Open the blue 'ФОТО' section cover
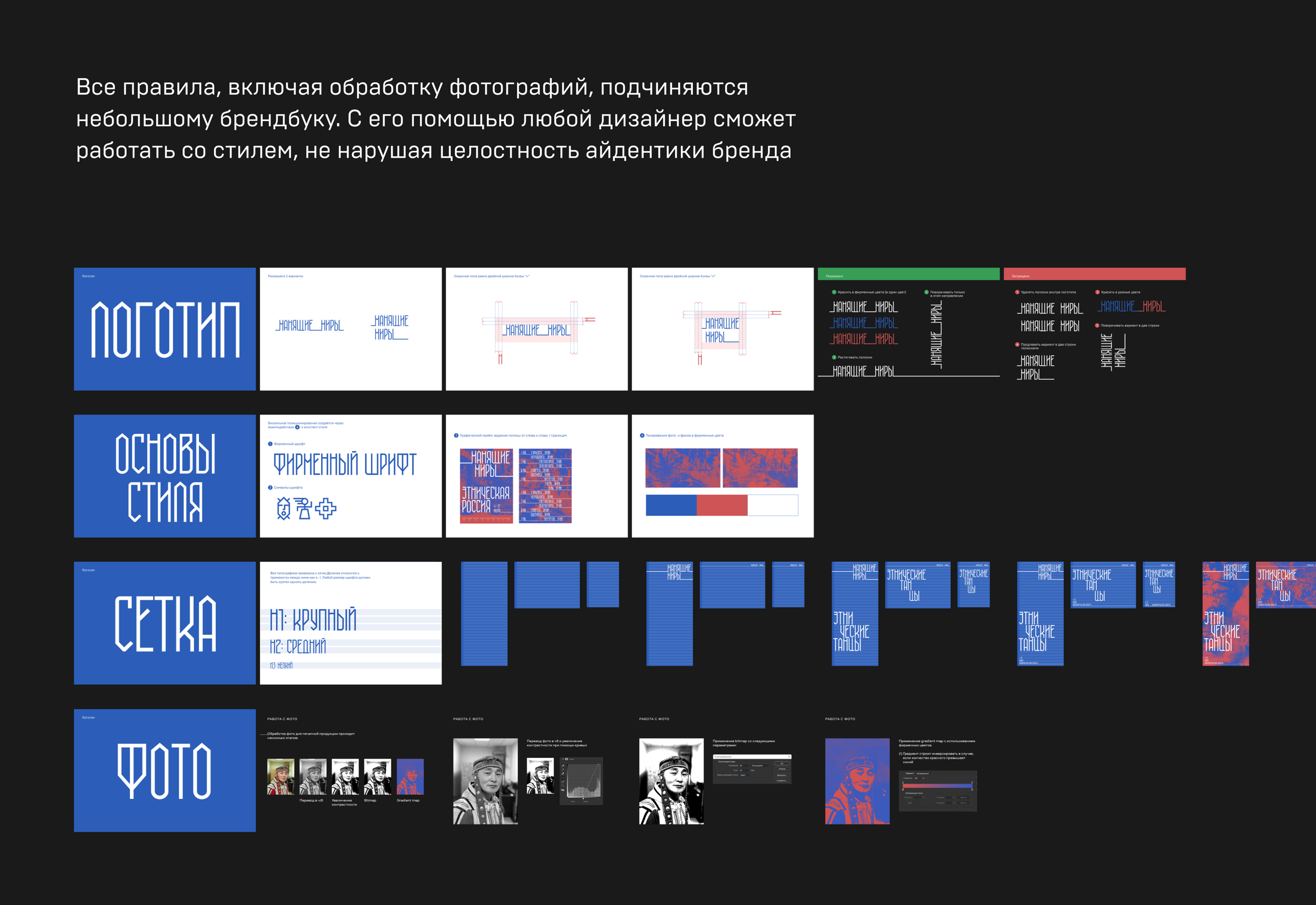This screenshot has width=1316, height=905. pyautogui.click(x=165, y=770)
